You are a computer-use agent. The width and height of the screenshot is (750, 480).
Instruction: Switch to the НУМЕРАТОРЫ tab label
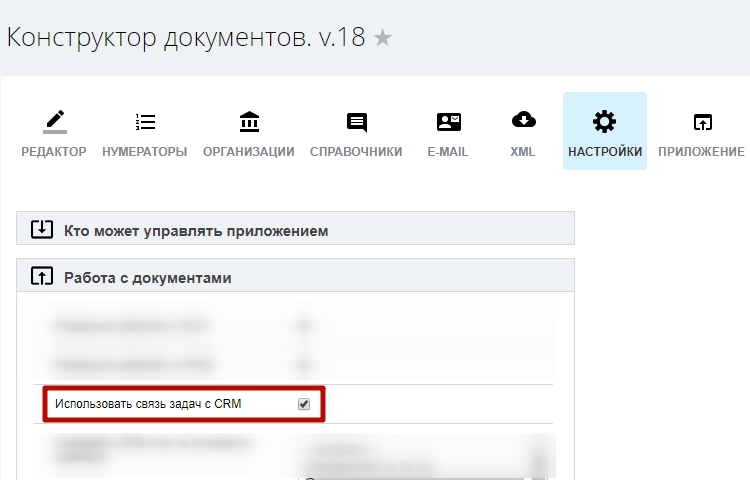point(145,152)
